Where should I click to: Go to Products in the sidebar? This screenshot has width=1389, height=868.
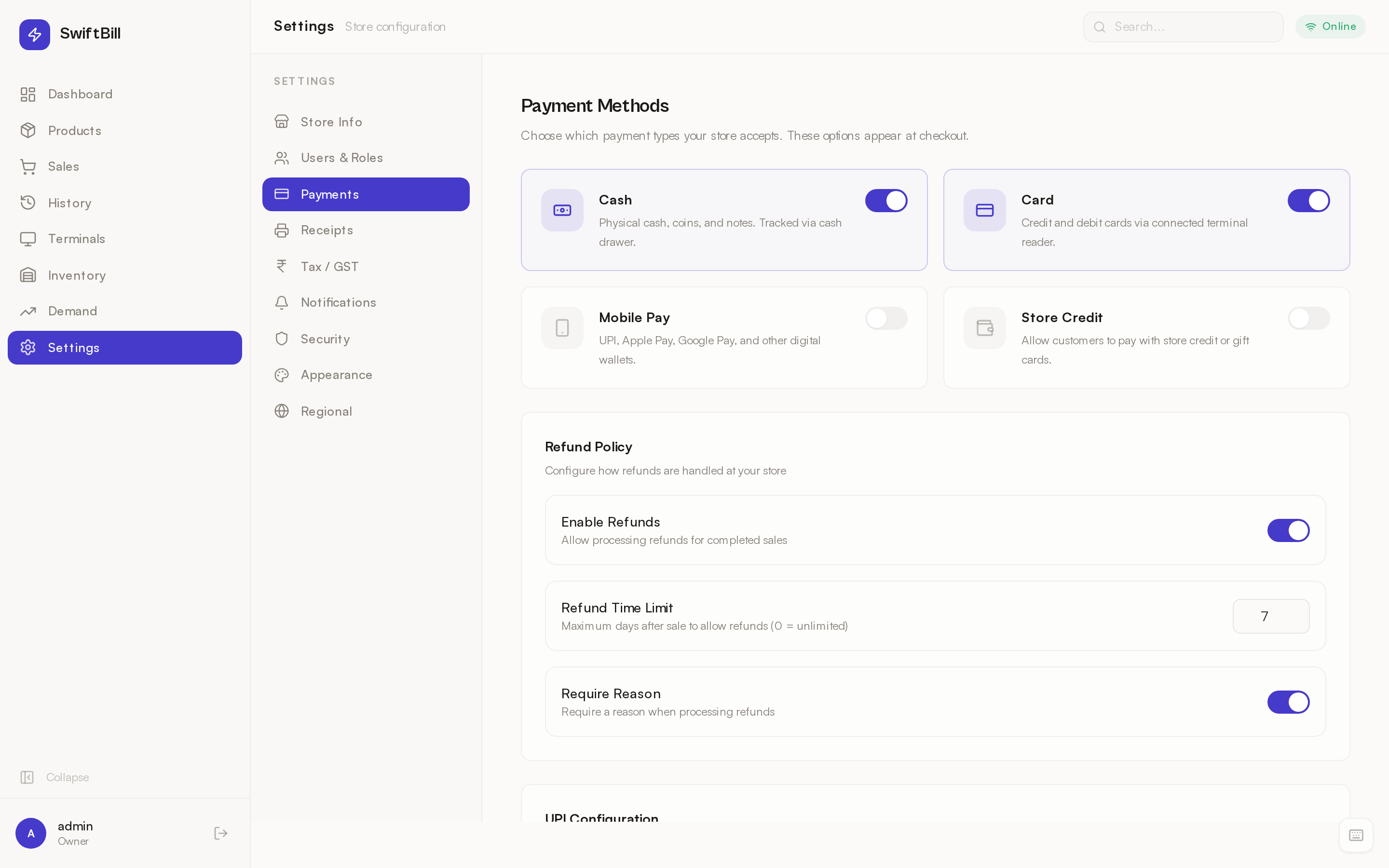click(124, 130)
